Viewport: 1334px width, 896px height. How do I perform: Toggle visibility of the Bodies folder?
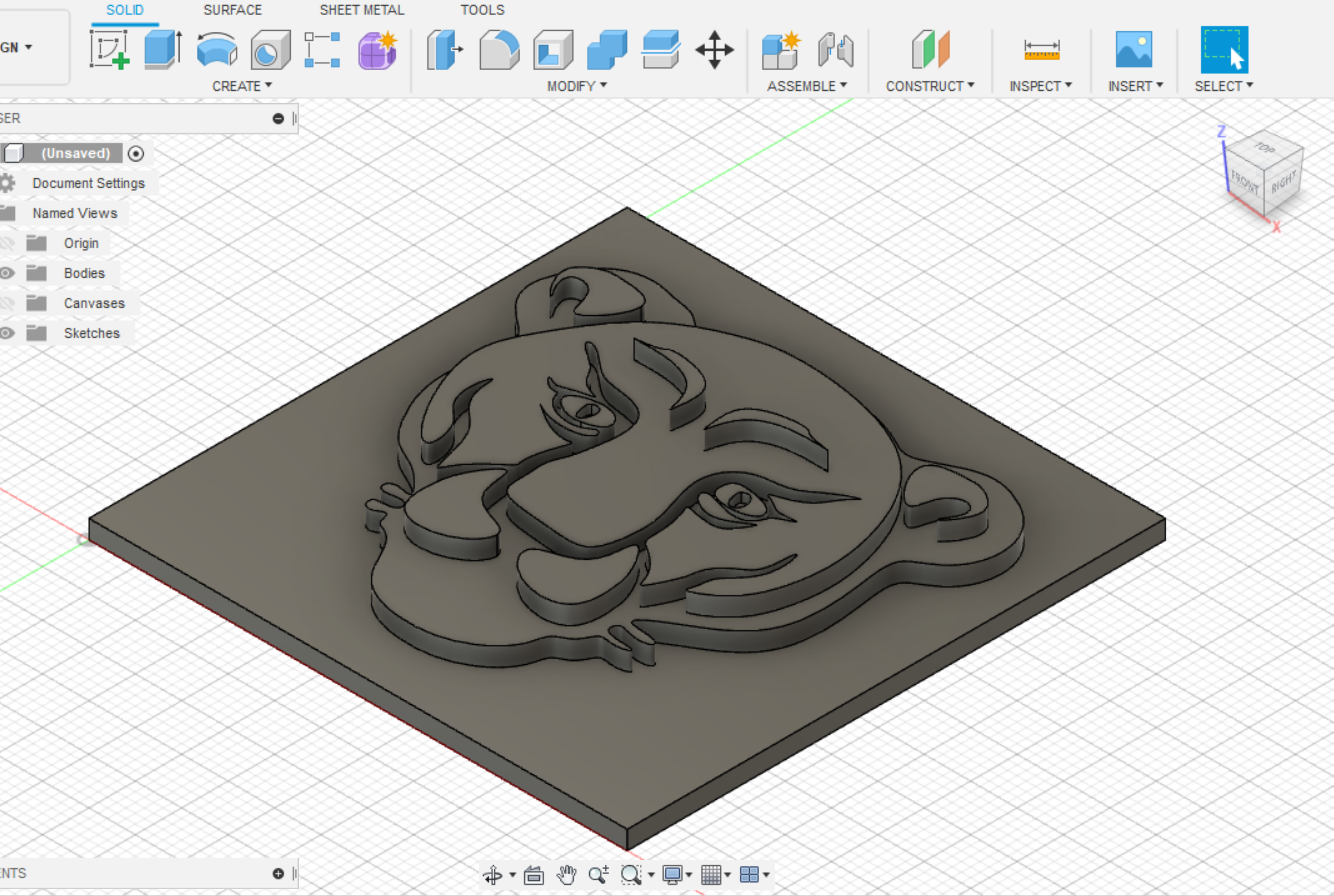[x=7, y=273]
